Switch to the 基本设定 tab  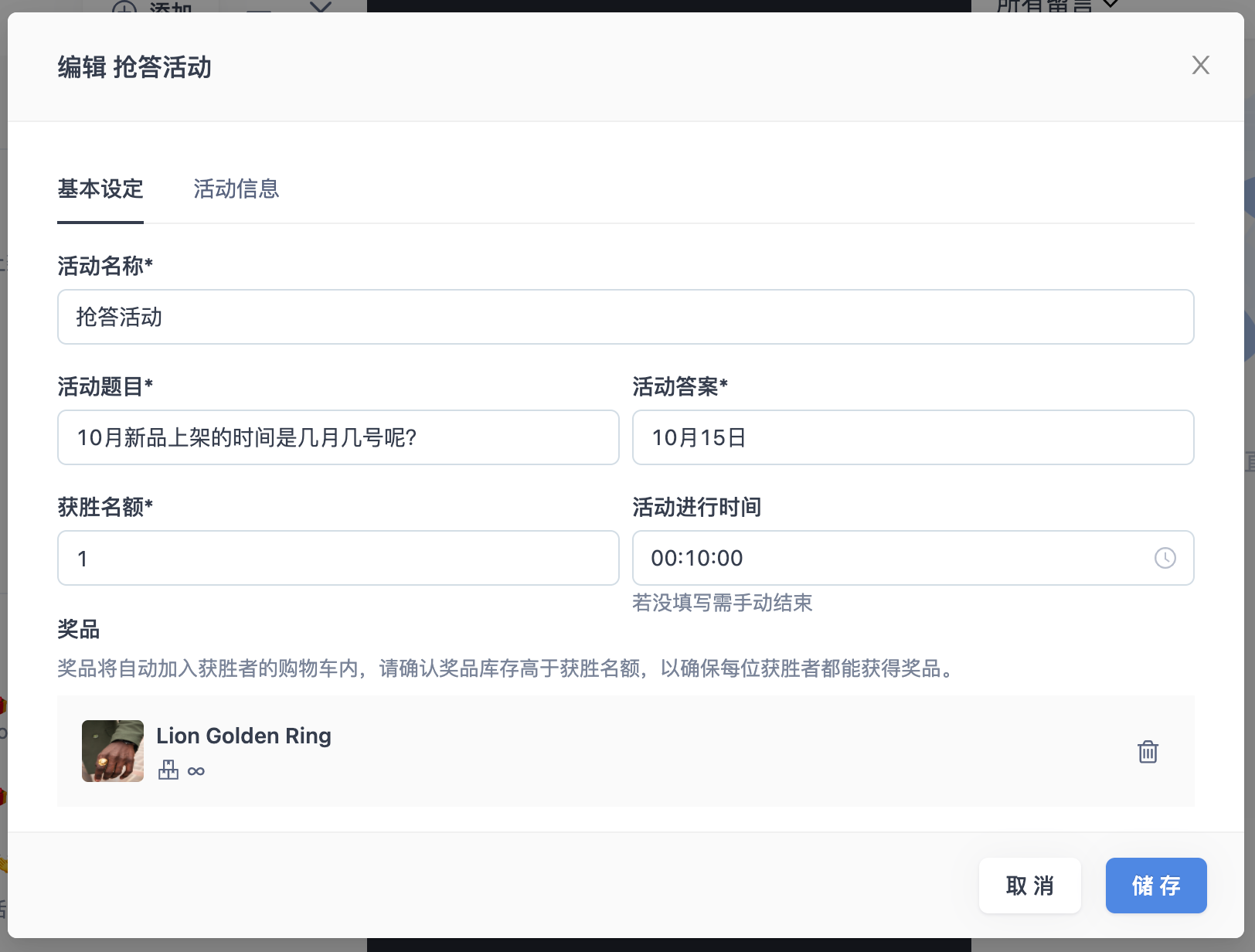[100, 189]
